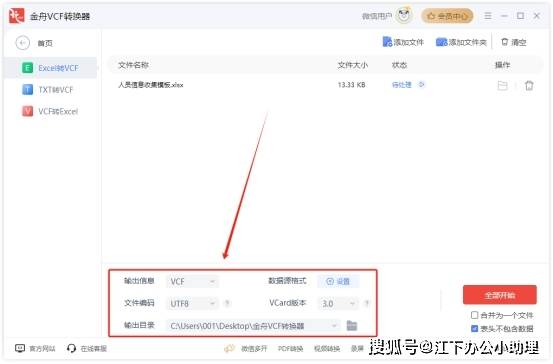Switch to the TXT转VCF sidebar tab
The height and width of the screenshot is (364, 553).
(x=50, y=90)
